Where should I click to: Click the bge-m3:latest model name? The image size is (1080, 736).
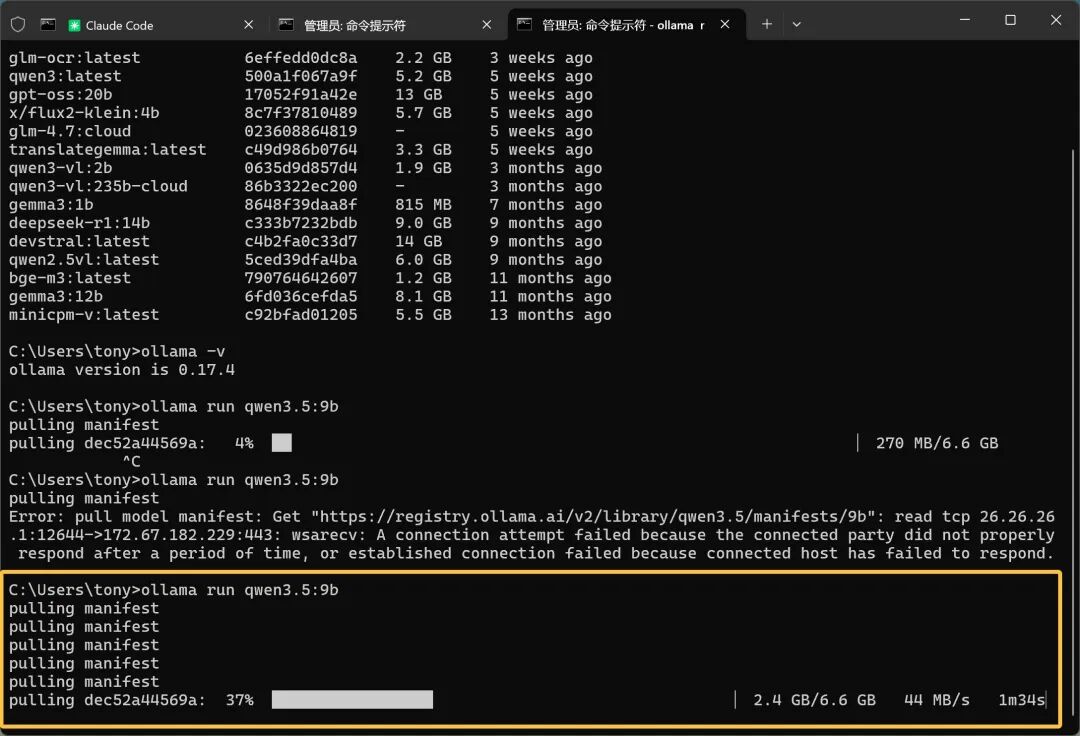coord(70,278)
